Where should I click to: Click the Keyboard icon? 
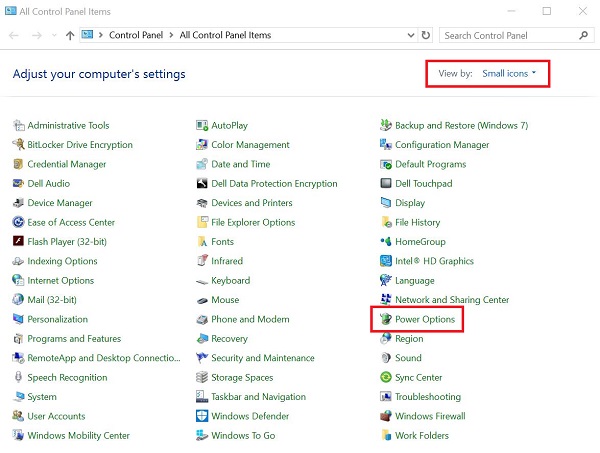[202, 281]
